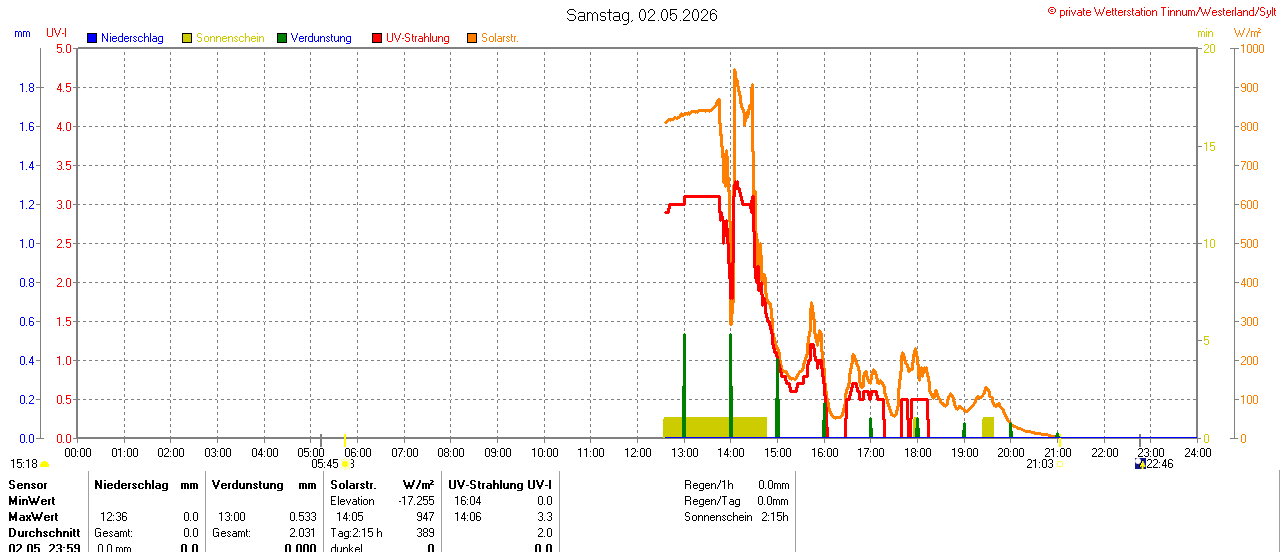The width and height of the screenshot is (1280, 552).
Task: Click the Verdunstung max value 0.533
Action: coord(302,517)
